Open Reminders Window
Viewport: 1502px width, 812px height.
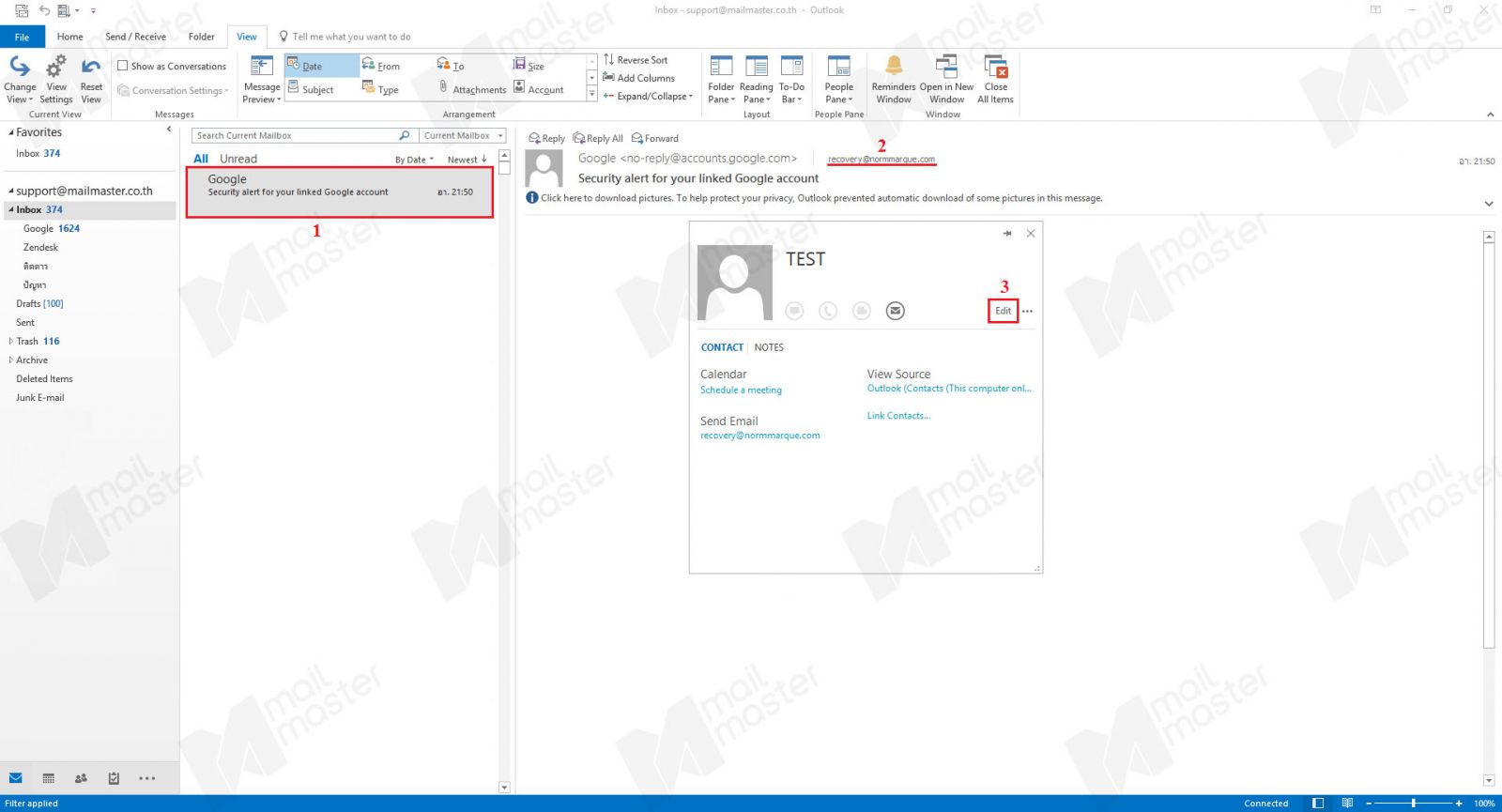(894, 79)
